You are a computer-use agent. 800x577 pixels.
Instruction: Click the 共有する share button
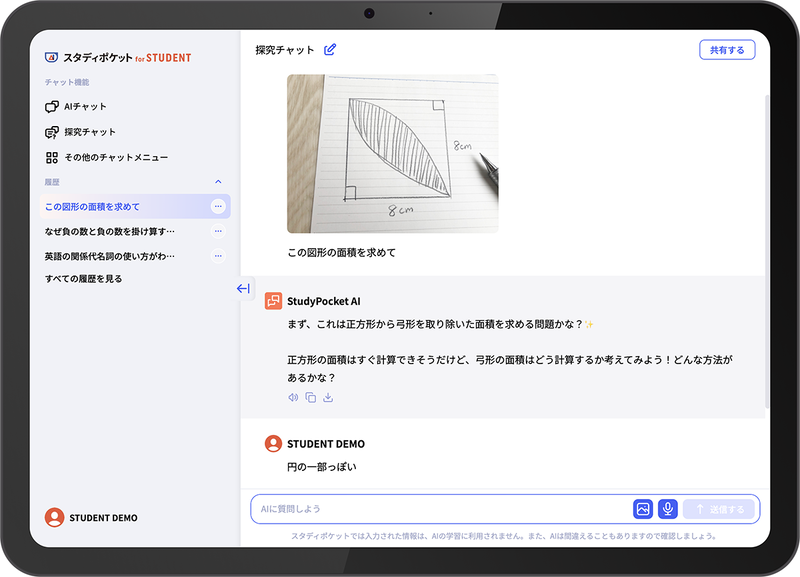click(729, 49)
